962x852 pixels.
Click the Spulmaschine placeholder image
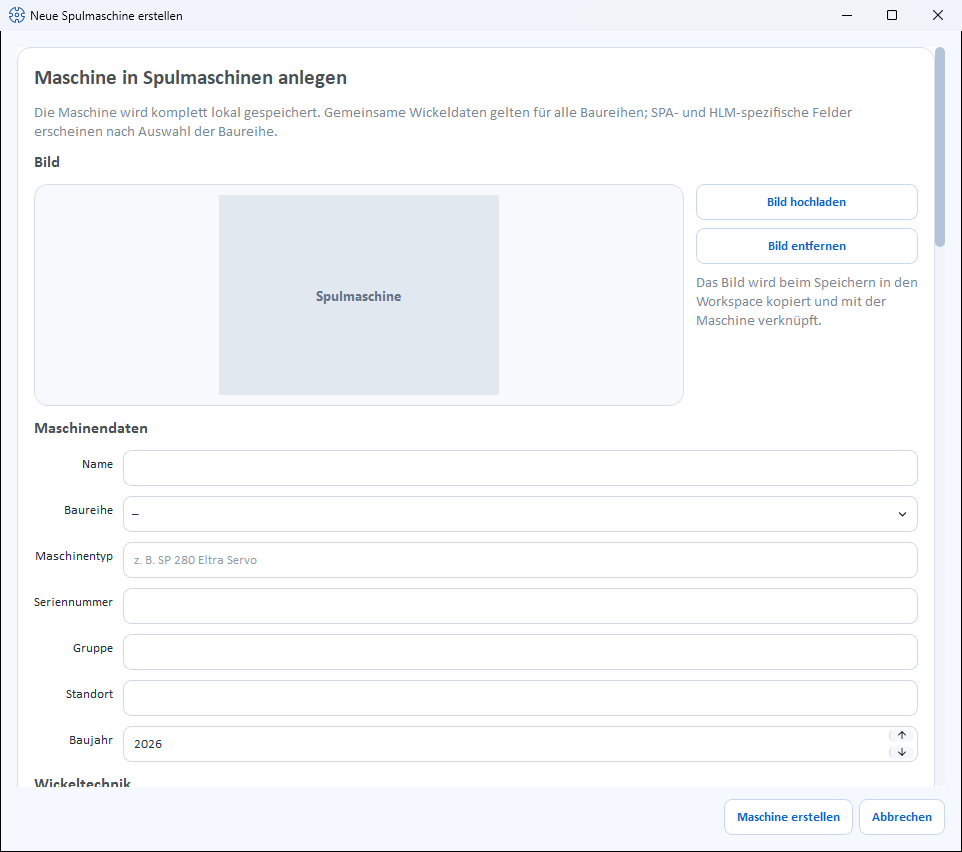(x=359, y=295)
